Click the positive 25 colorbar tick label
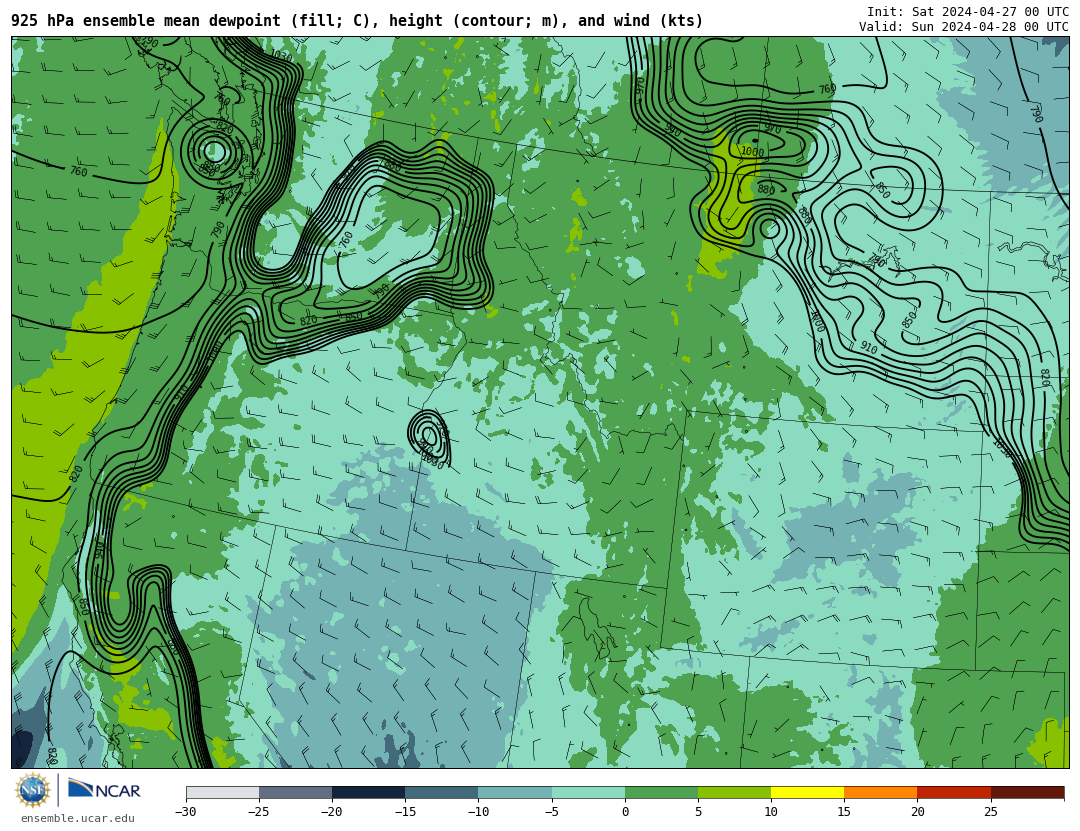The width and height of the screenshot is (1080, 831). click(x=990, y=812)
